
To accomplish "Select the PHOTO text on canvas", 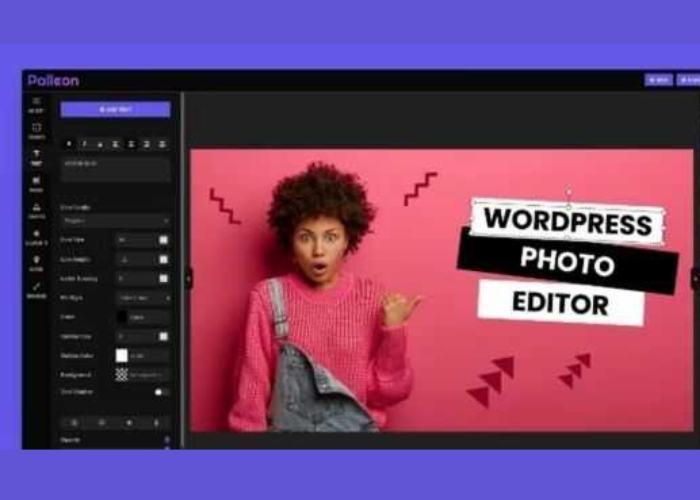I will (x=567, y=261).
